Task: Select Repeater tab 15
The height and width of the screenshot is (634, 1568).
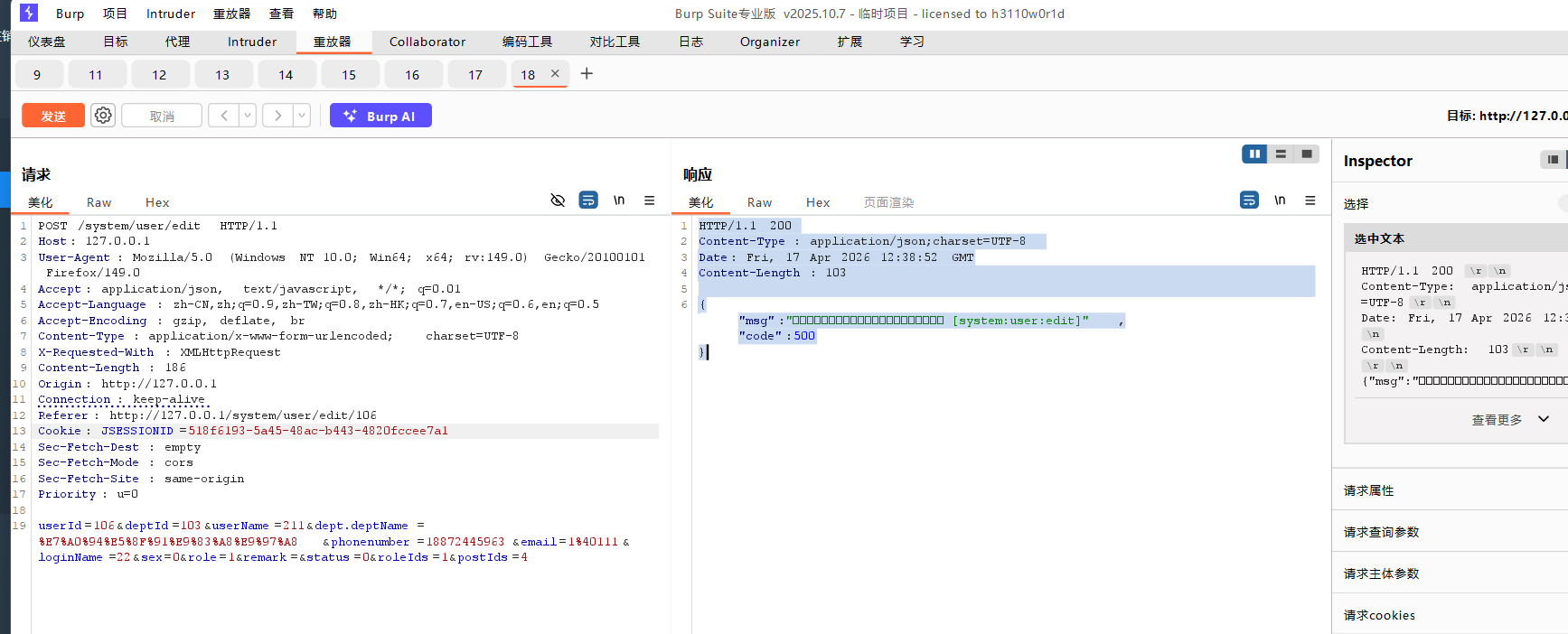Action: point(349,74)
